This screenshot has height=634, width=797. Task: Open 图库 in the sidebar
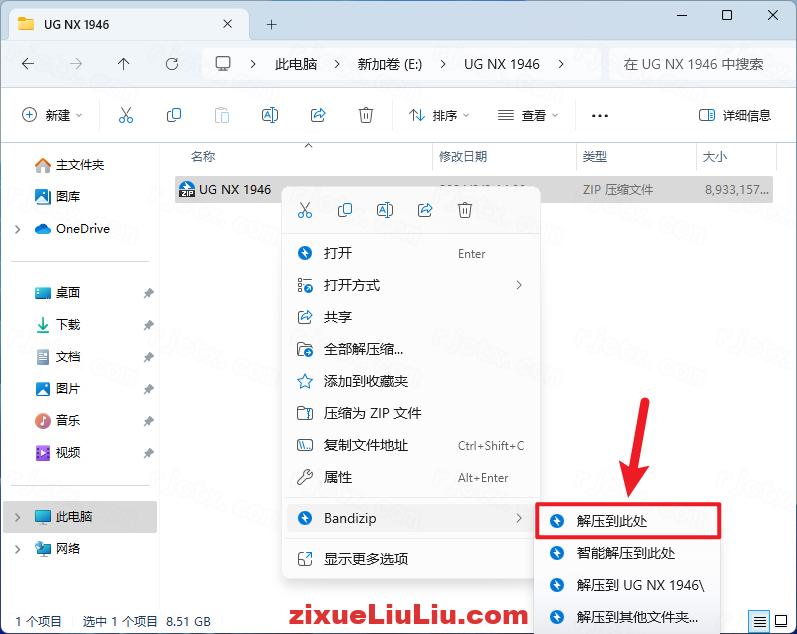point(57,197)
